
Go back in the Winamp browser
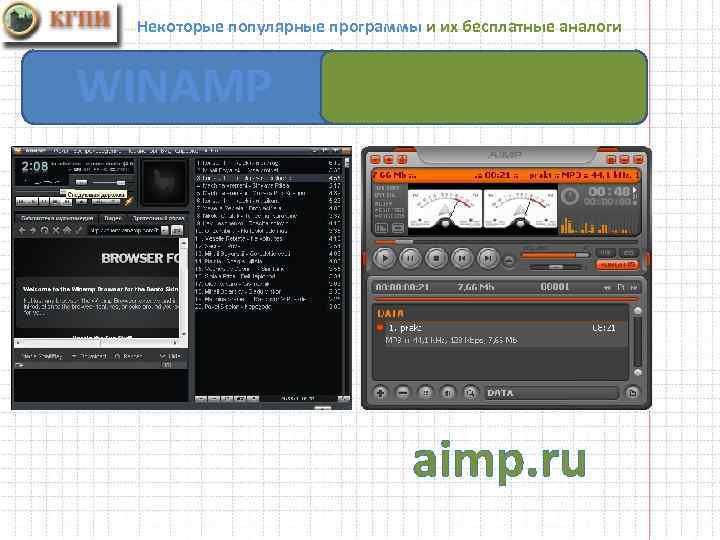click(x=22, y=230)
